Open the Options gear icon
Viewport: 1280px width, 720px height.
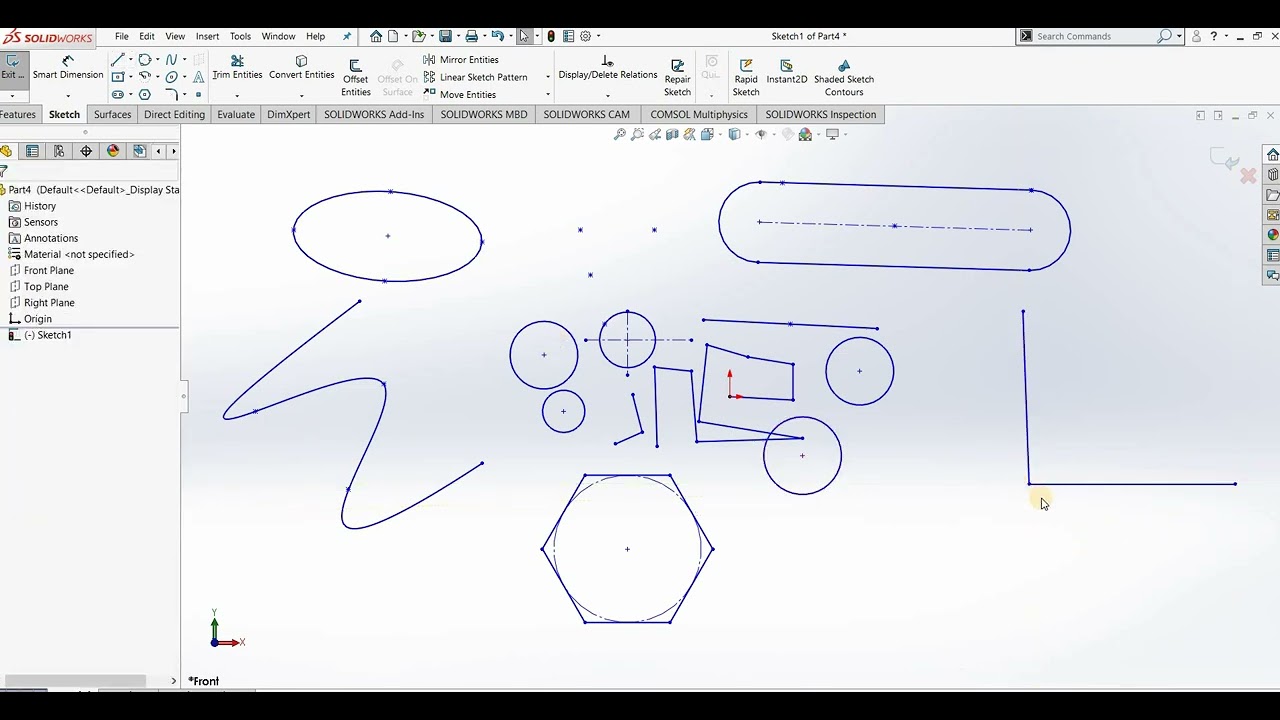[586, 36]
